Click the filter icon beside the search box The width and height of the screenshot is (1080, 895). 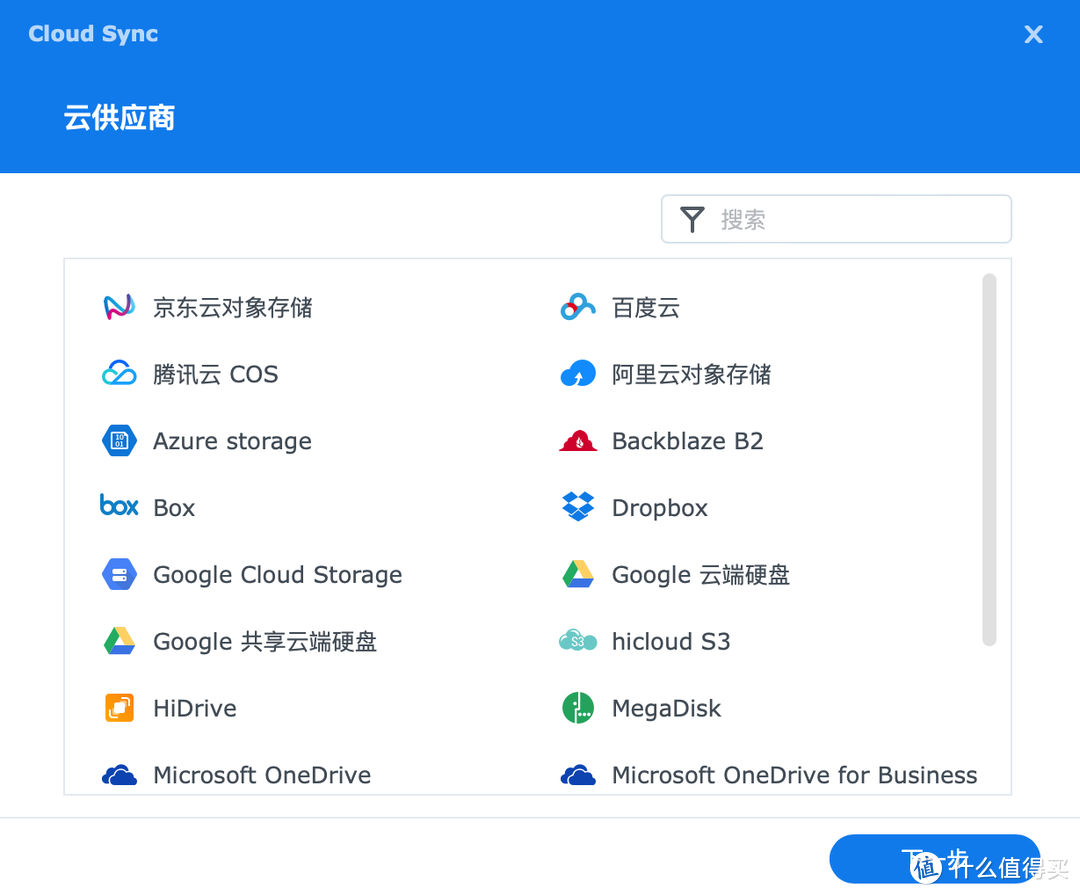click(x=691, y=219)
